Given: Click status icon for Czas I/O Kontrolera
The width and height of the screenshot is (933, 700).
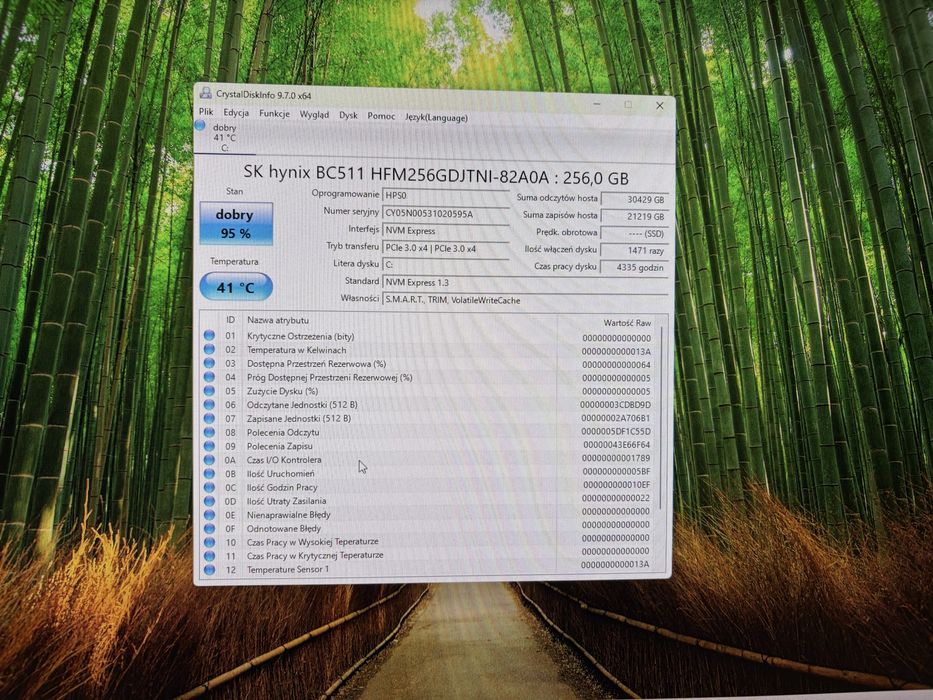Looking at the screenshot, I should click(209, 460).
